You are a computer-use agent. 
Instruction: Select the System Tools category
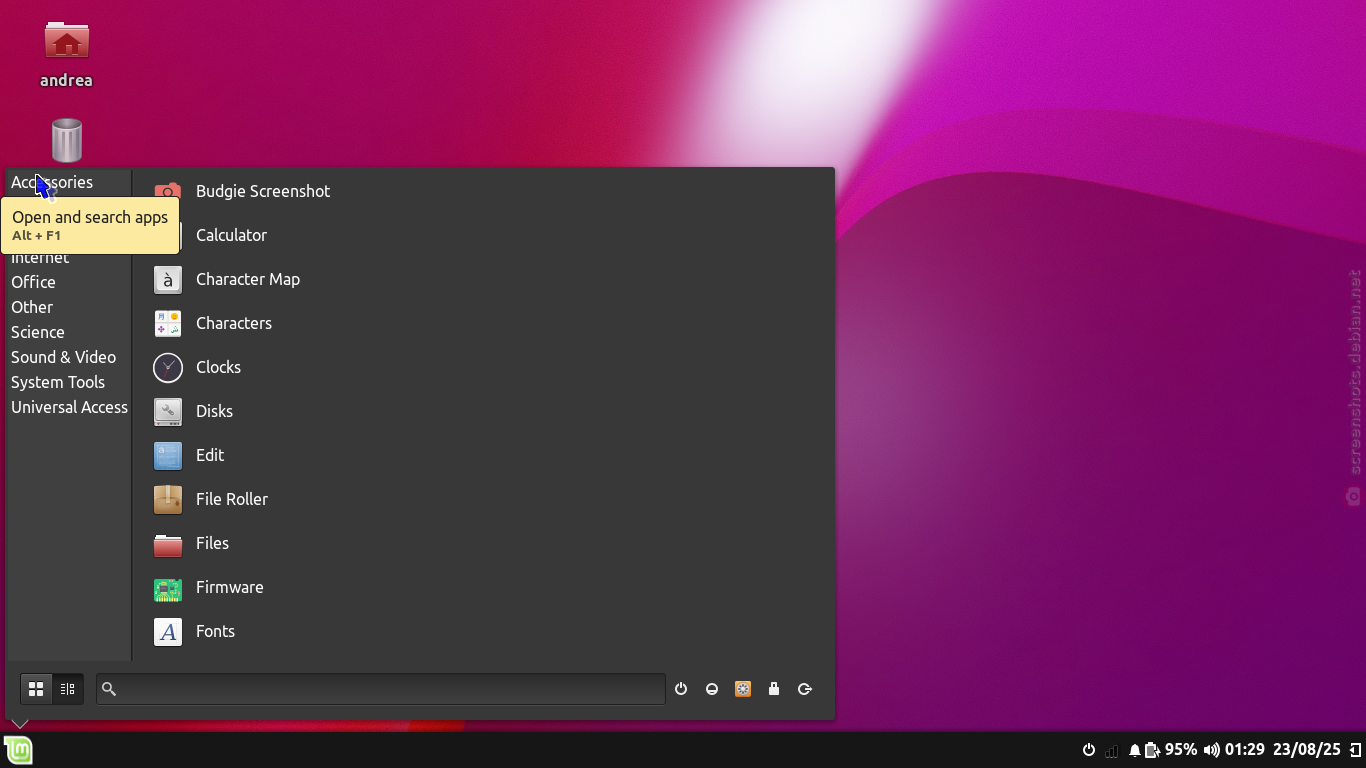[68, 382]
